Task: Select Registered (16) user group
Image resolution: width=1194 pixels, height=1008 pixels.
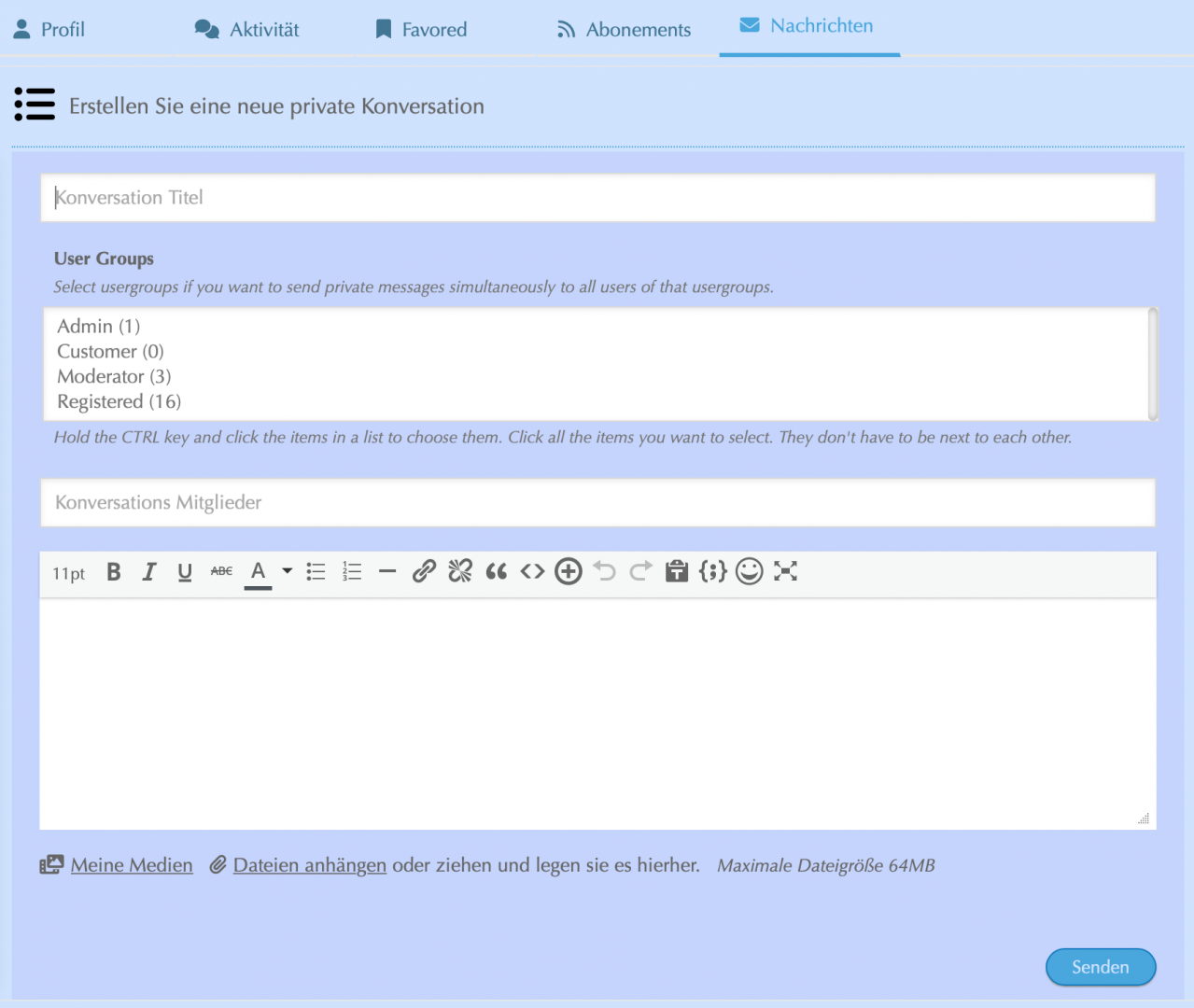Action: (119, 402)
